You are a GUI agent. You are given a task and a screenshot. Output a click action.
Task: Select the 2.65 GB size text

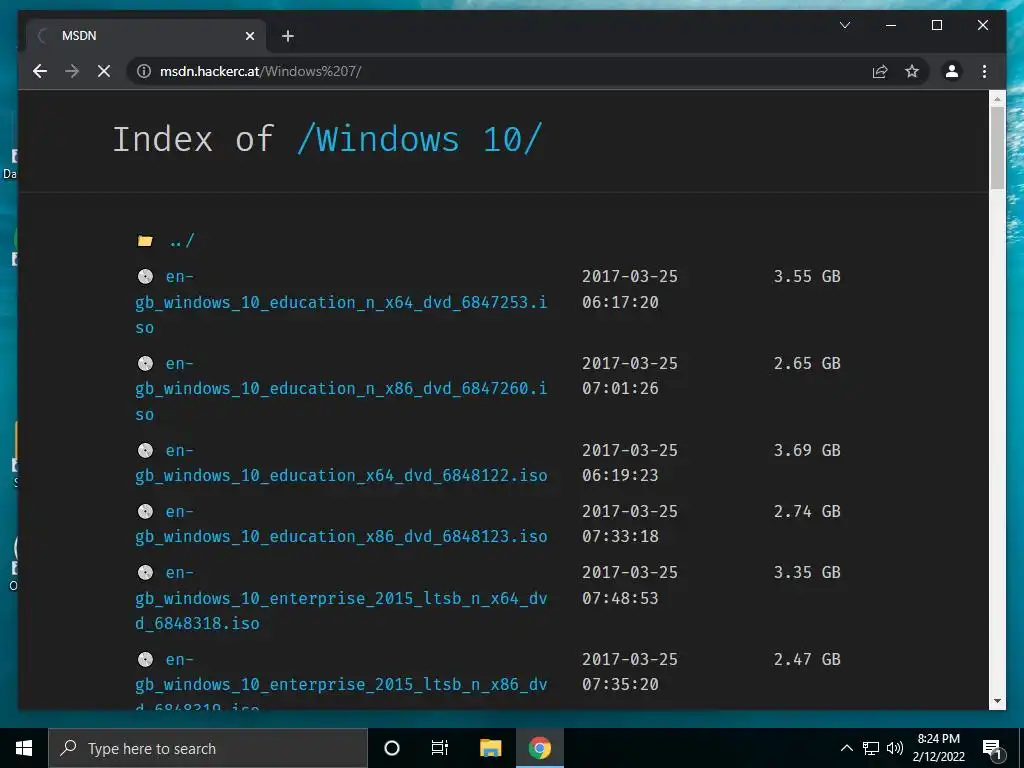coord(807,363)
